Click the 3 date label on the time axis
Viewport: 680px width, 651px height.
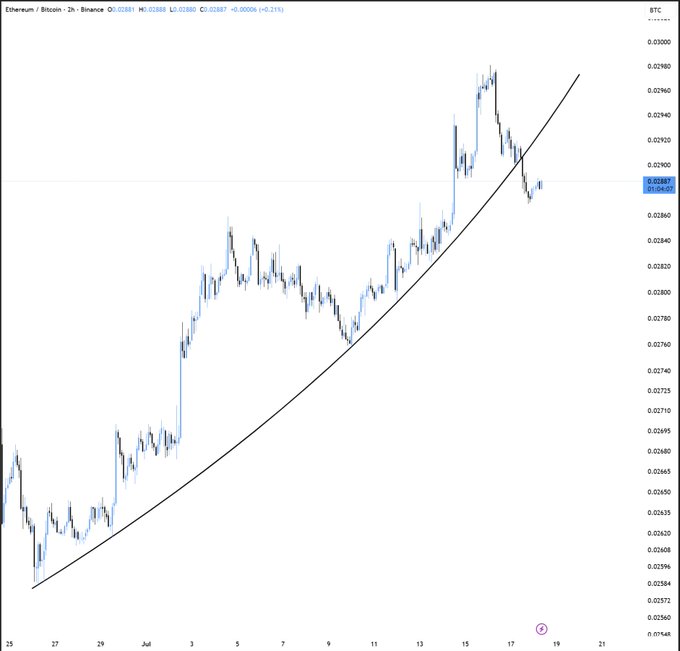(192, 644)
